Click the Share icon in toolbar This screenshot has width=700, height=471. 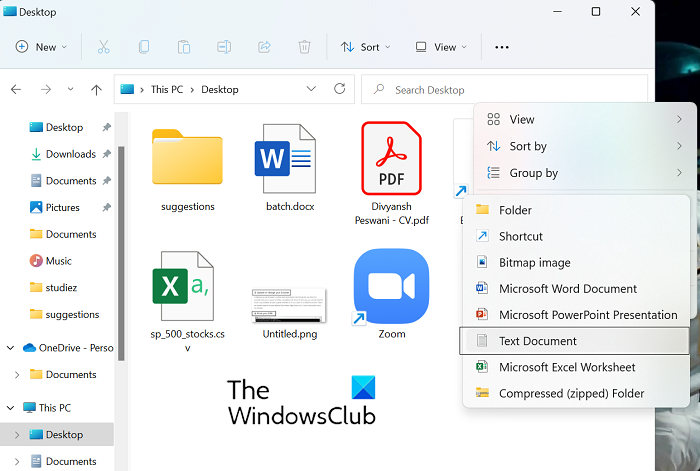pos(264,47)
